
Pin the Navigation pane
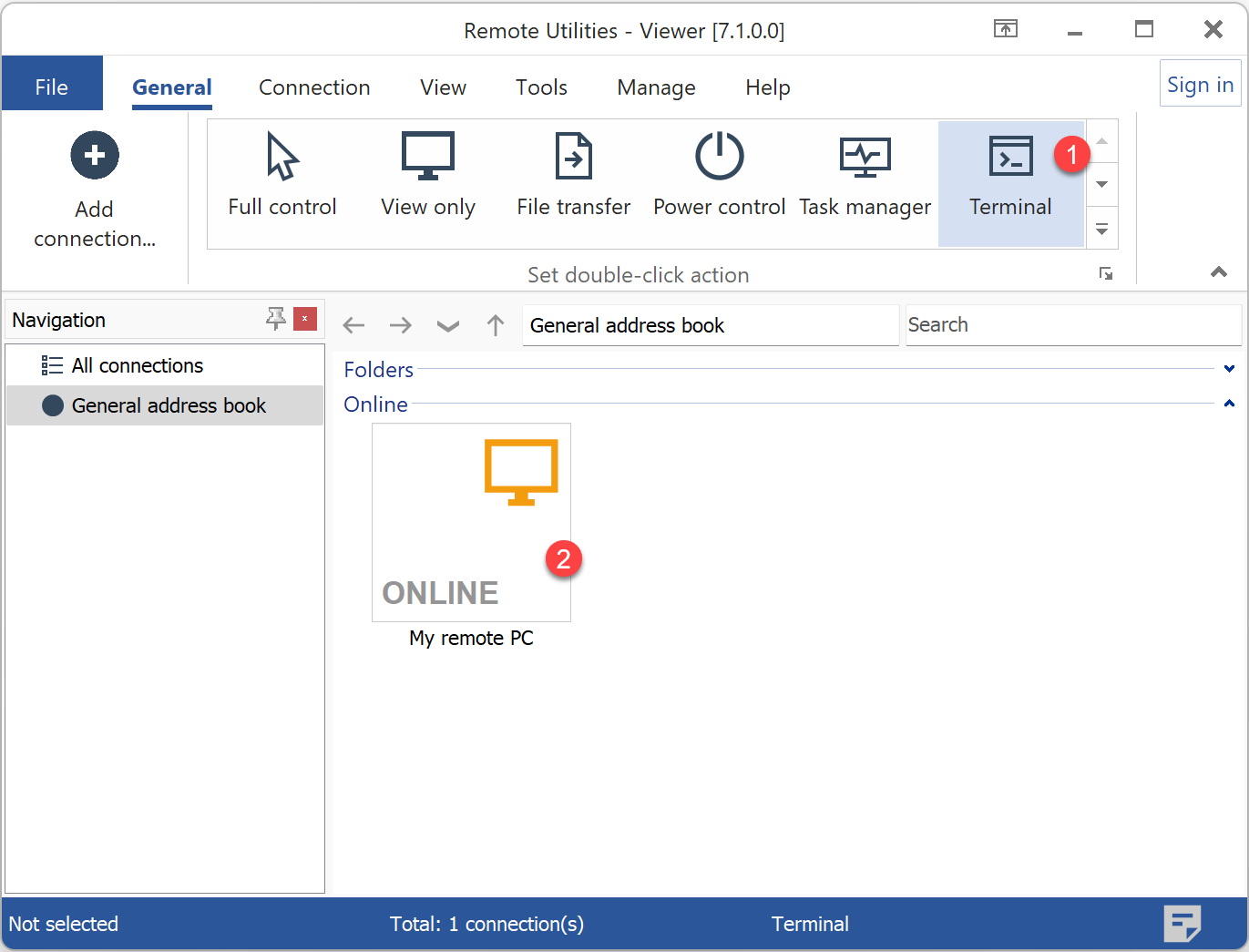coord(275,318)
